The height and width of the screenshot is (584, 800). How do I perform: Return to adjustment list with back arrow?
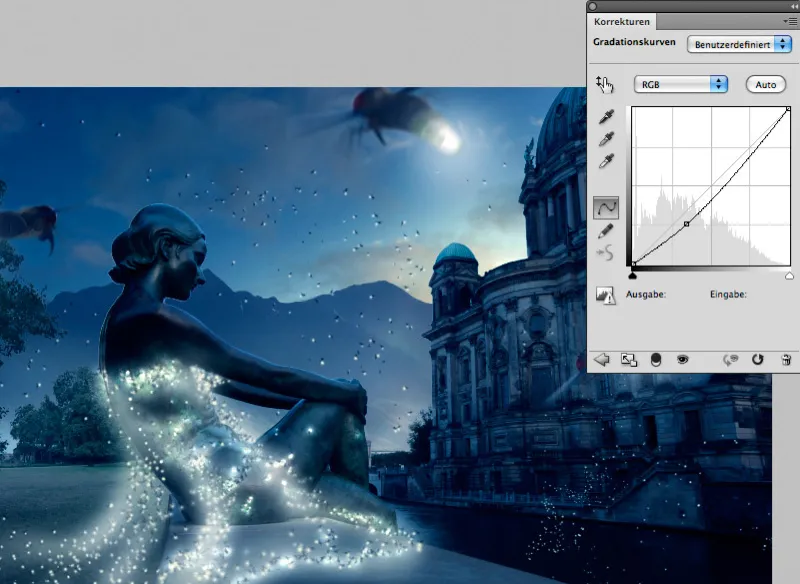click(602, 360)
